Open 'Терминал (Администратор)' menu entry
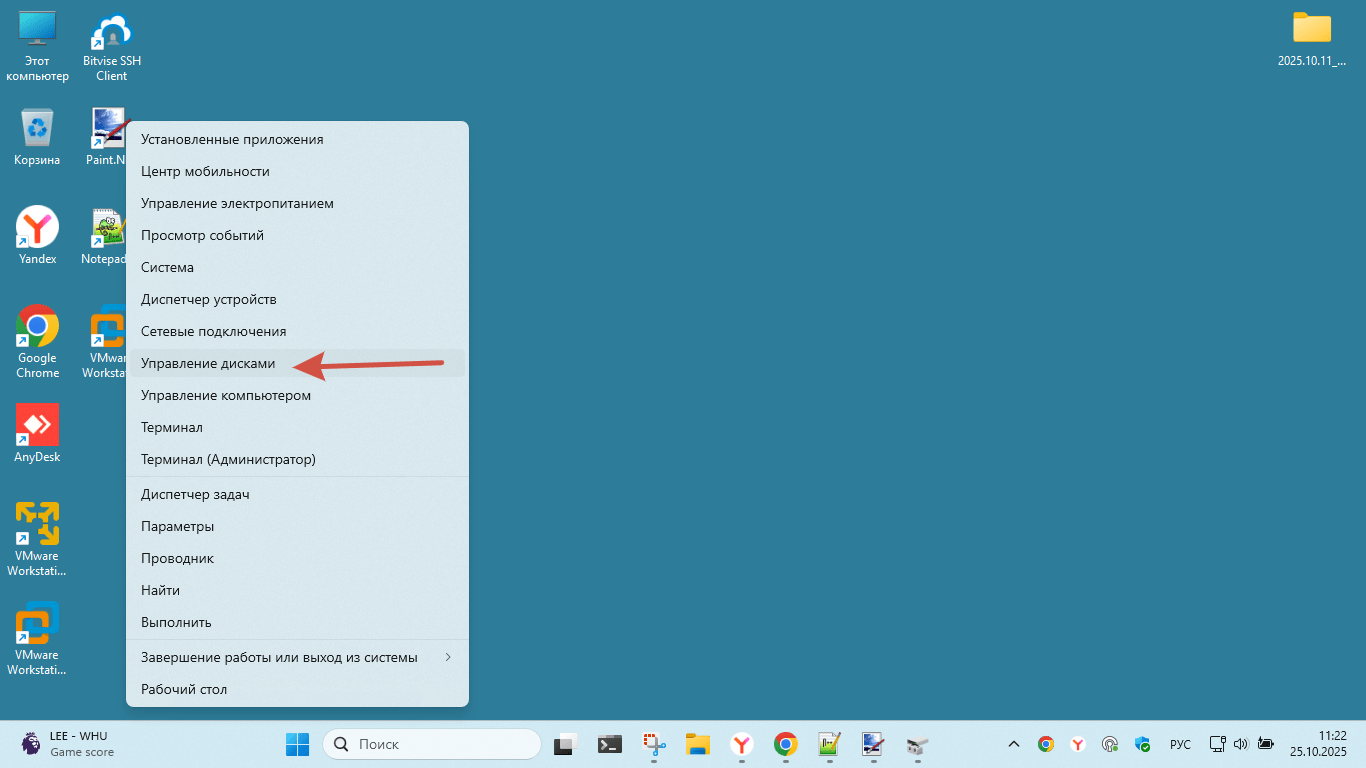Screen dimensions: 1366x768 [228, 459]
